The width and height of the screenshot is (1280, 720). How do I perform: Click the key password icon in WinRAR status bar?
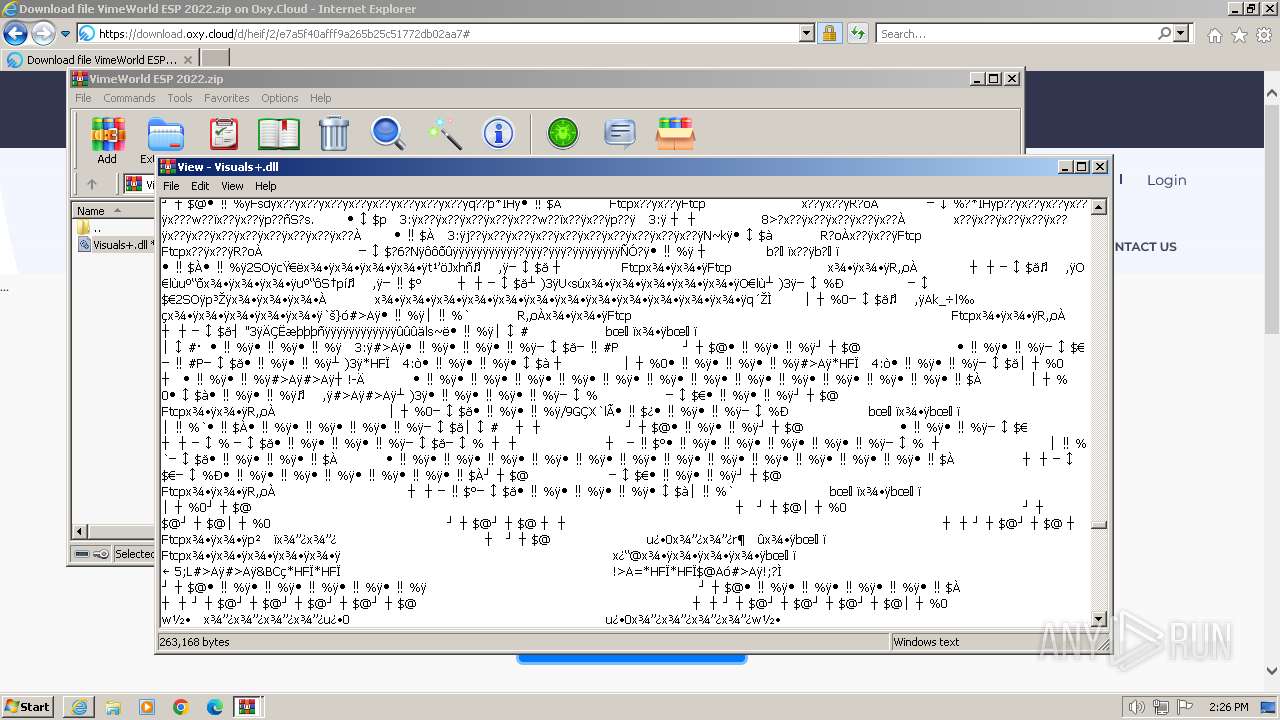point(103,554)
